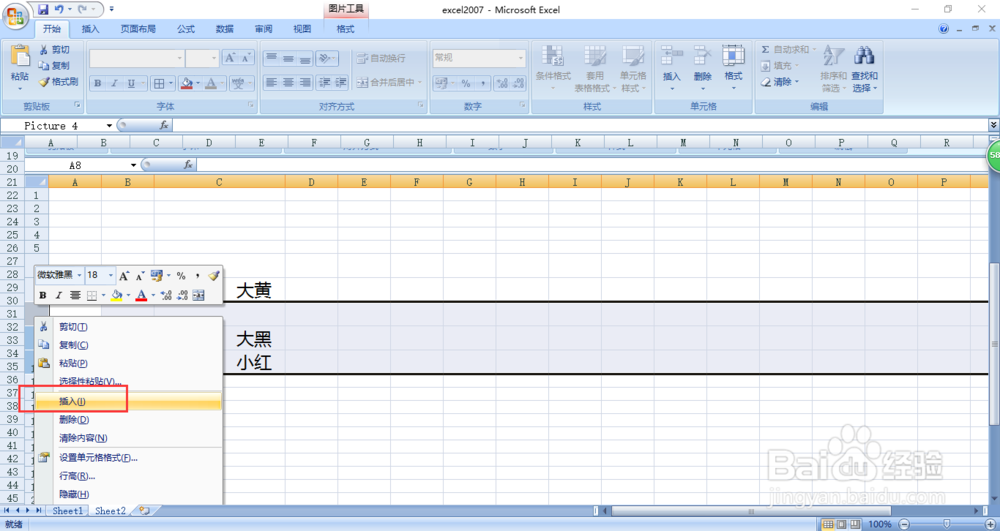The image size is (1000, 531).
Task: Click the 查找和选择 binoculars icon
Action: (x=864, y=55)
